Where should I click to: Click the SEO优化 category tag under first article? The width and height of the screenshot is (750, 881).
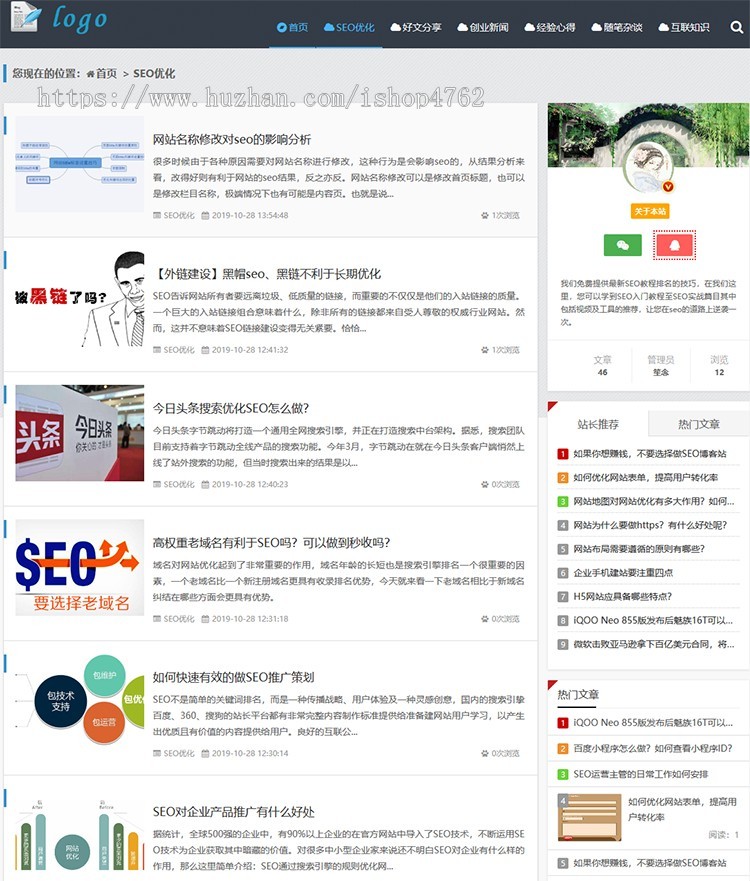[x=179, y=215]
